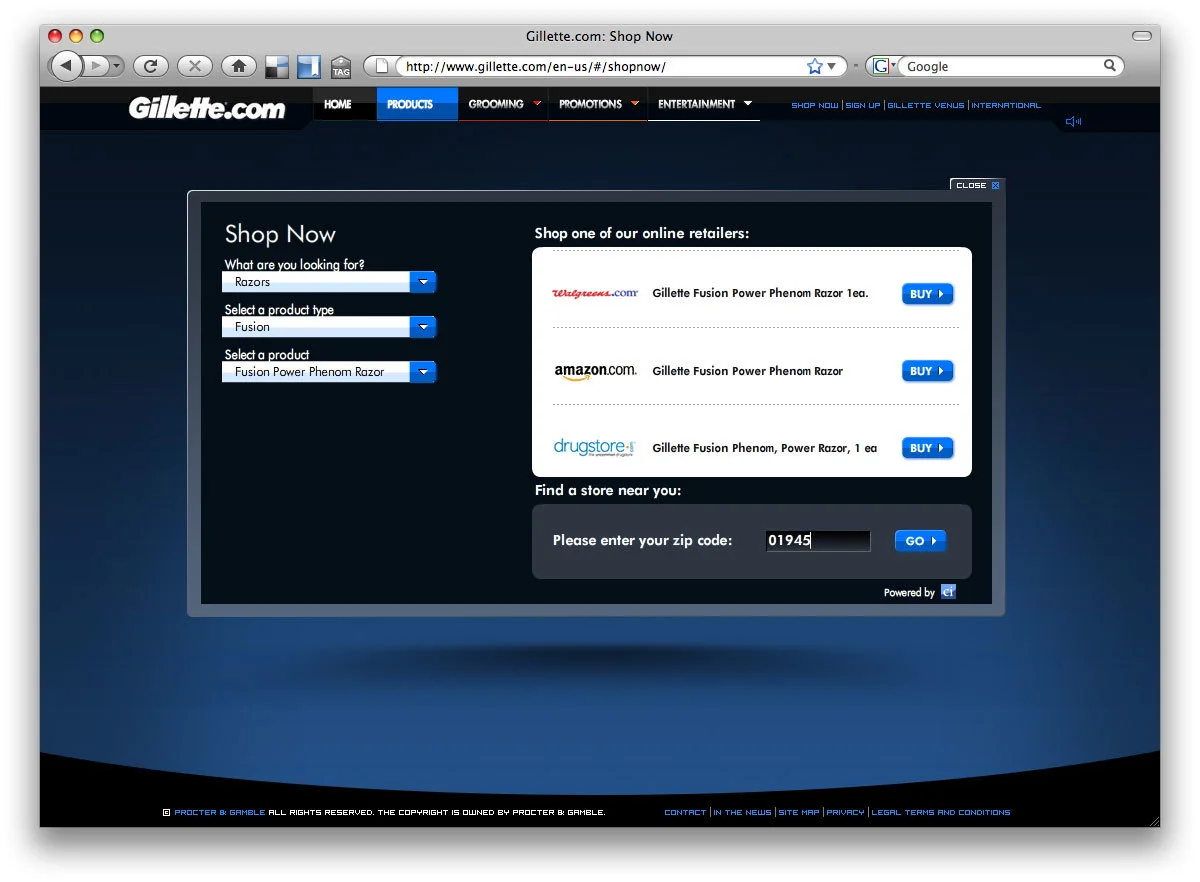The image size is (1200, 882).
Task: Close the Shop Now panel
Action: click(x=976, y=185)
